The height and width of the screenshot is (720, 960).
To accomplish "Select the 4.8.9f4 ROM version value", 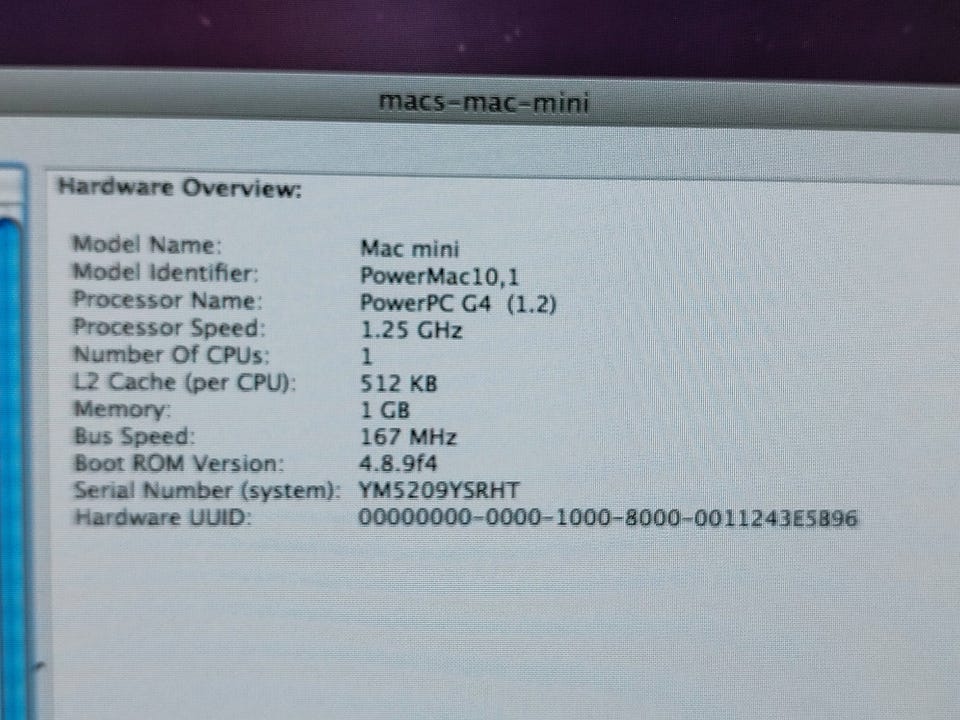I will (398, 463).
